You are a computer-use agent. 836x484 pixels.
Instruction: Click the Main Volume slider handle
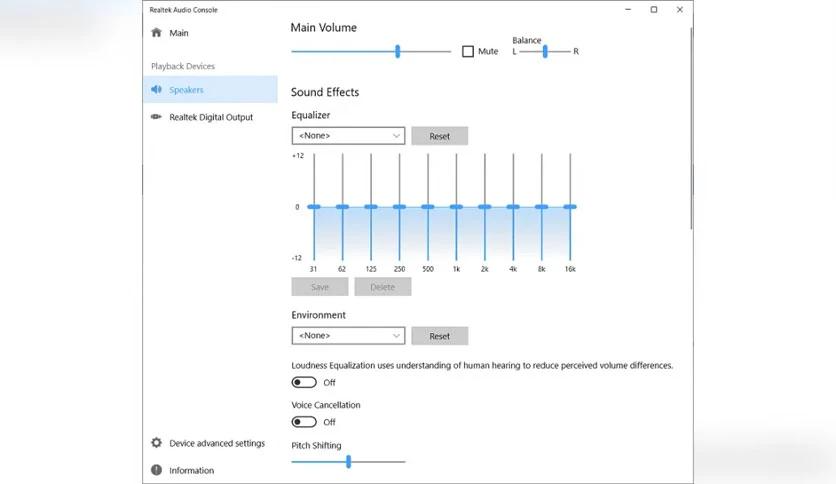[398, 51]
